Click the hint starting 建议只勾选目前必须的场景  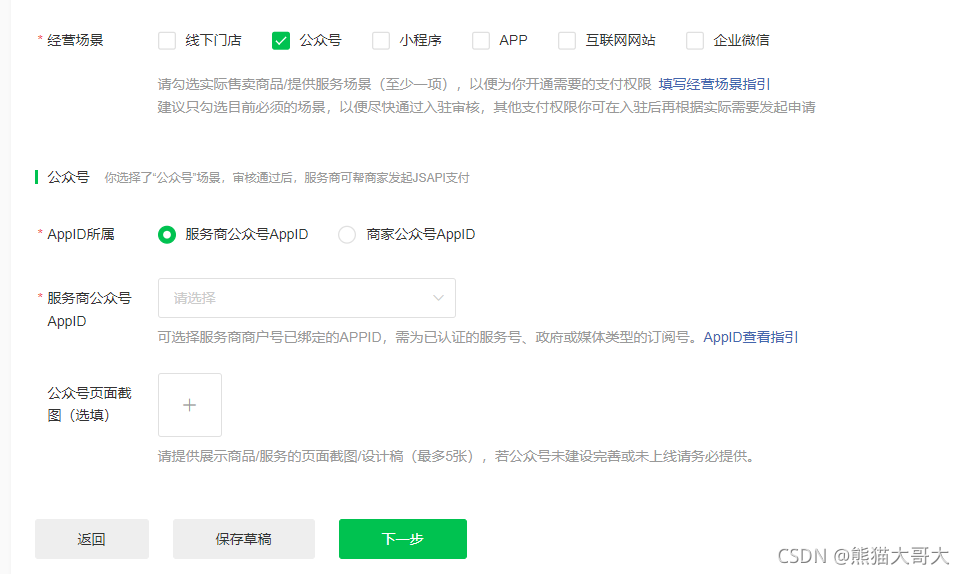tap(486, 108)
